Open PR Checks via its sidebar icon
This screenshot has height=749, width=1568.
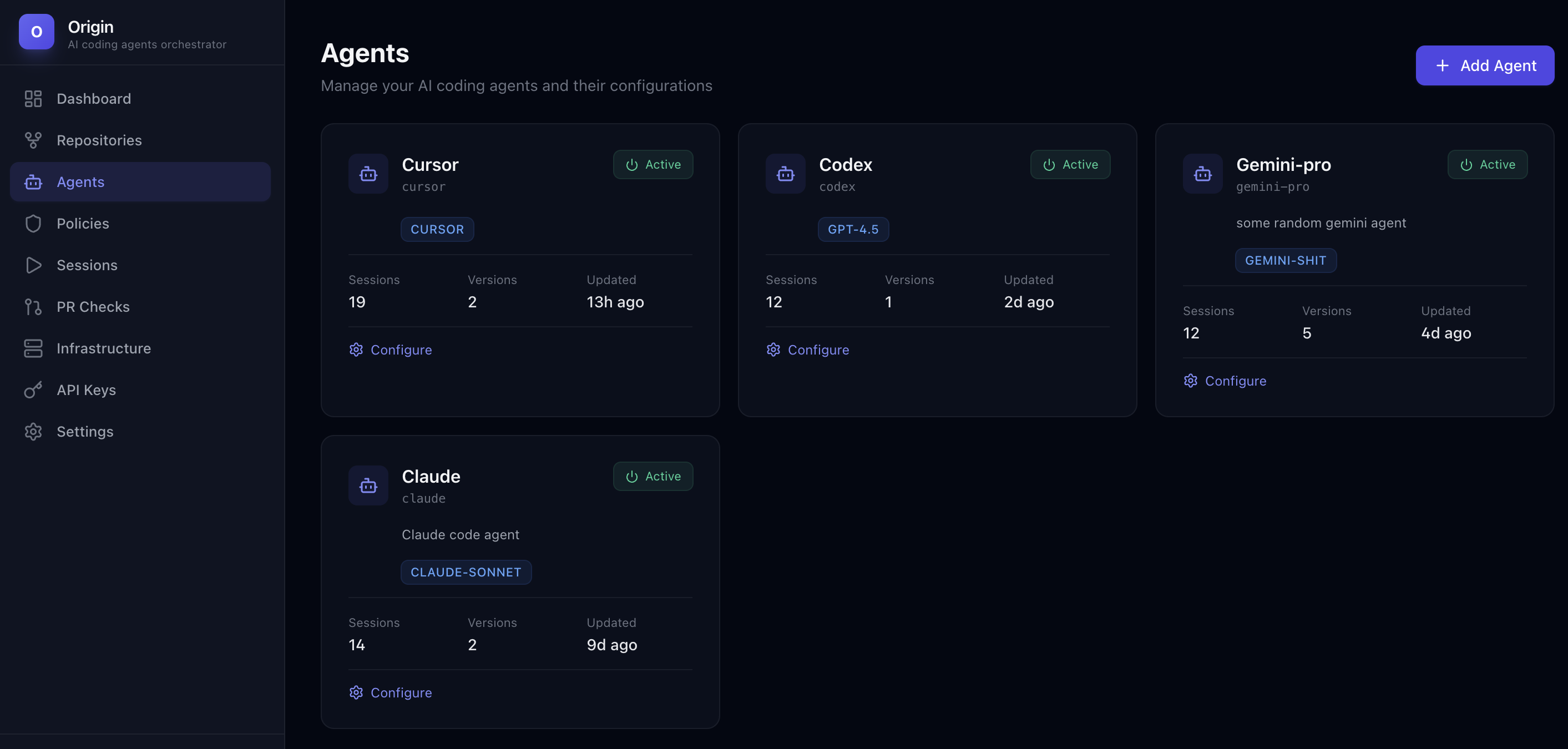click(33, 306)
